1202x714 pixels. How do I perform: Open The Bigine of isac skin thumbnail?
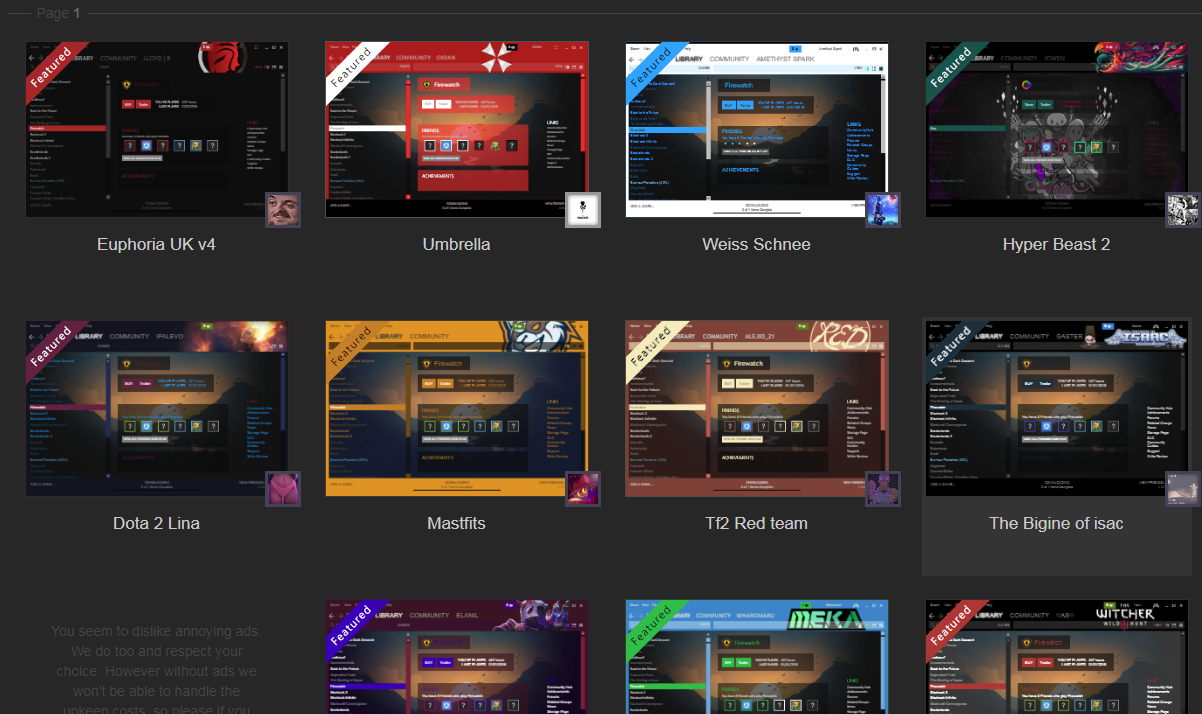click(x=1057, y=408)
